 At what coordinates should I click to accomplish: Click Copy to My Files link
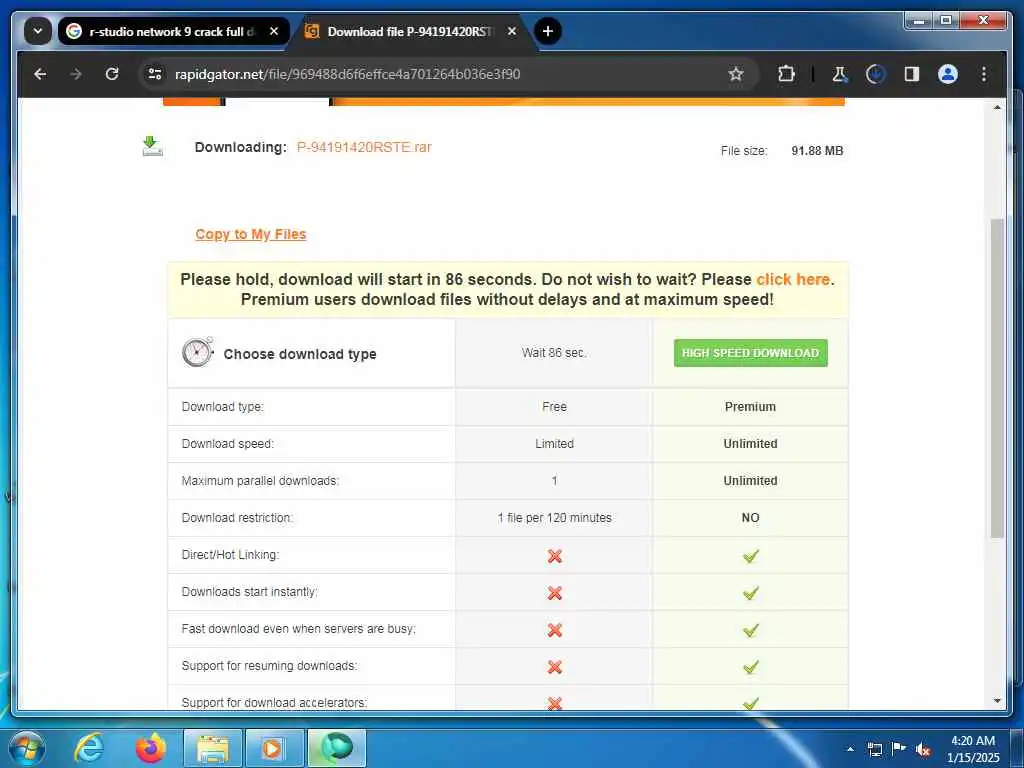[251, 234]
